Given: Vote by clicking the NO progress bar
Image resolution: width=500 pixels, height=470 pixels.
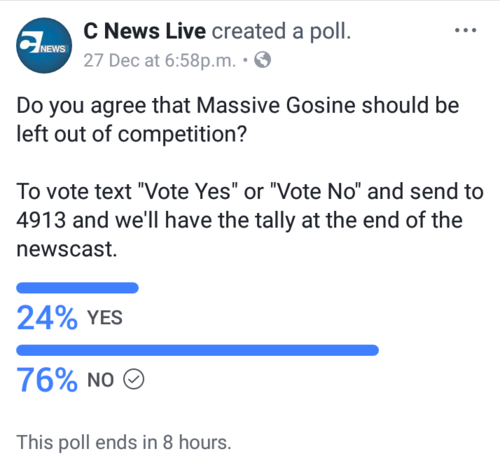Looking at the screenshot, I should (197, 350).
